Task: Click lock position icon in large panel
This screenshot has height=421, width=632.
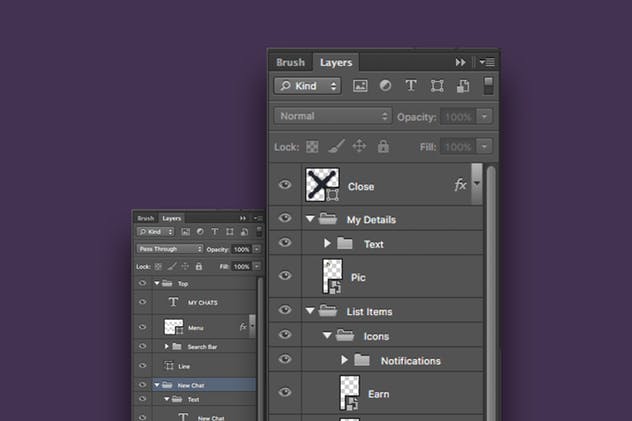Action: pos(360,147)
